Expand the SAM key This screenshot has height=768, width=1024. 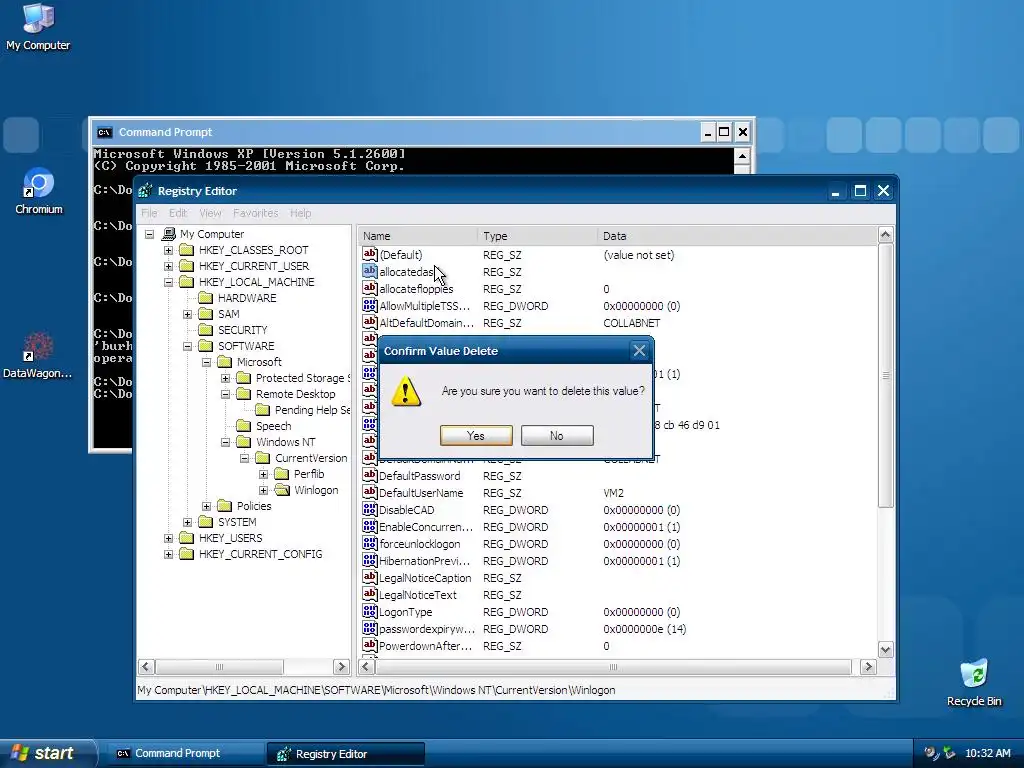pos(187,314)
